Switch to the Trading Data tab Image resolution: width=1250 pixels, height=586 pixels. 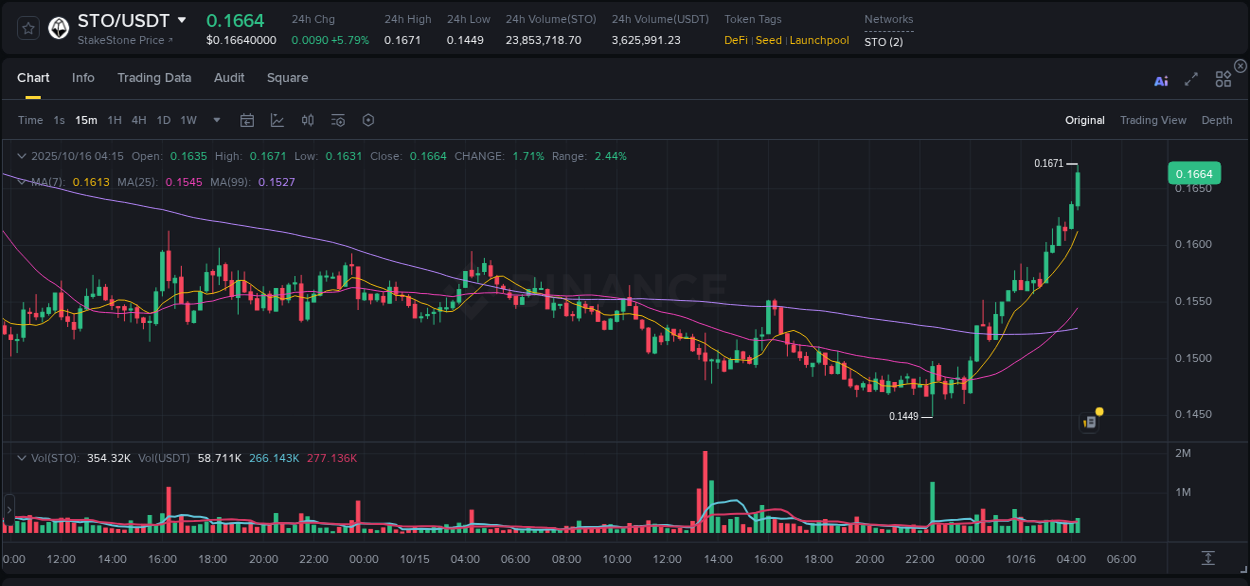click(154, 78)
